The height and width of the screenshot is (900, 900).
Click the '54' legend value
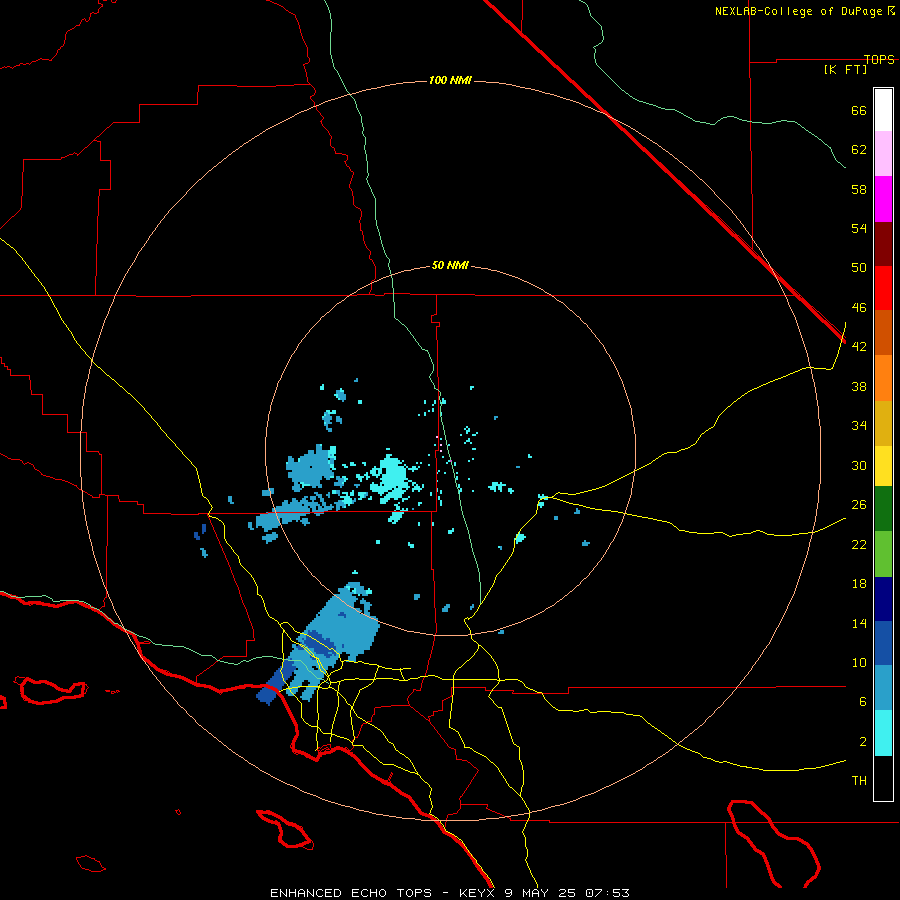pos(859,228)
